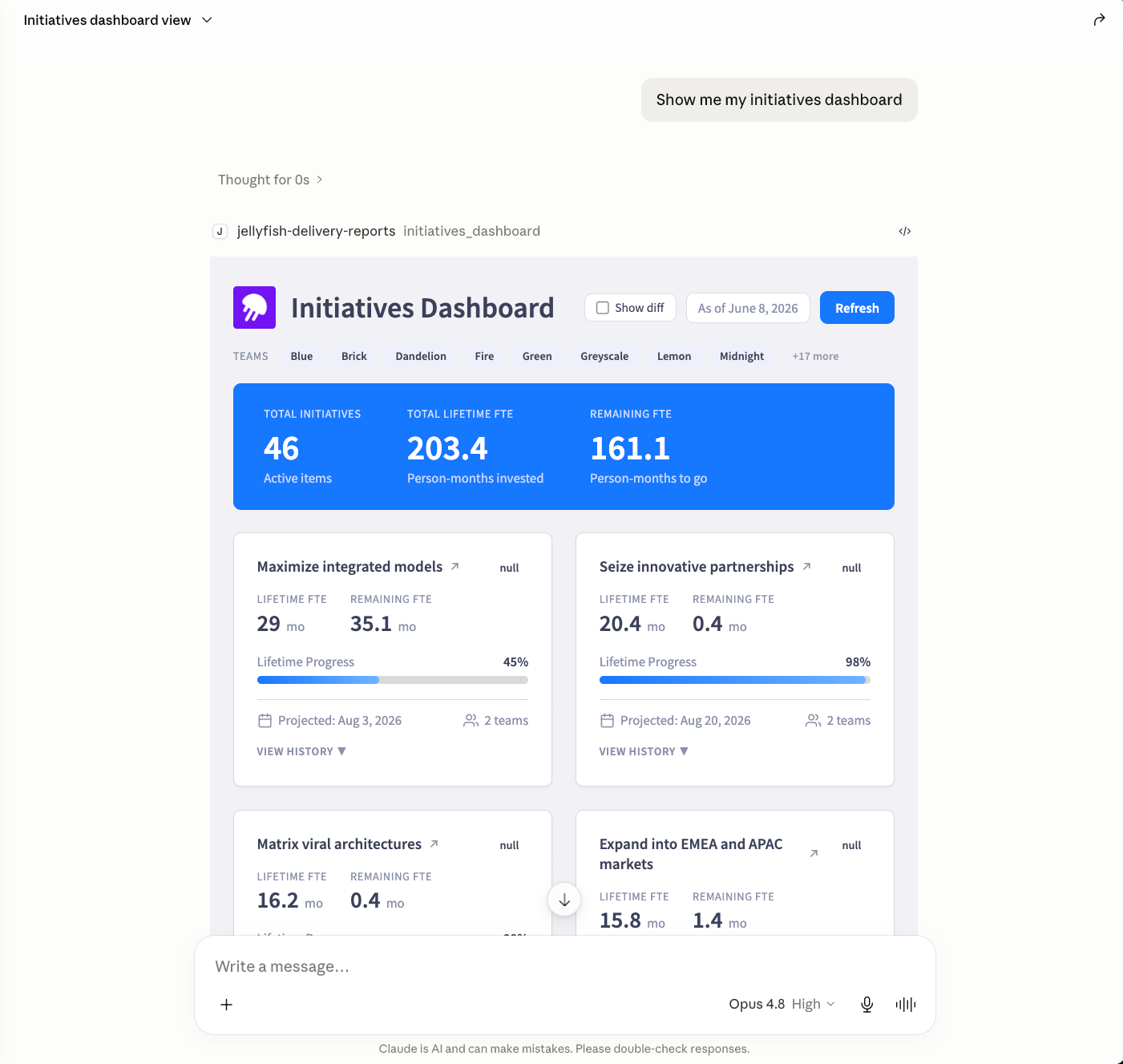Open the Initiatives dashboard view title dropdown
This screenshot has width=1123, height=1064.
118,20
